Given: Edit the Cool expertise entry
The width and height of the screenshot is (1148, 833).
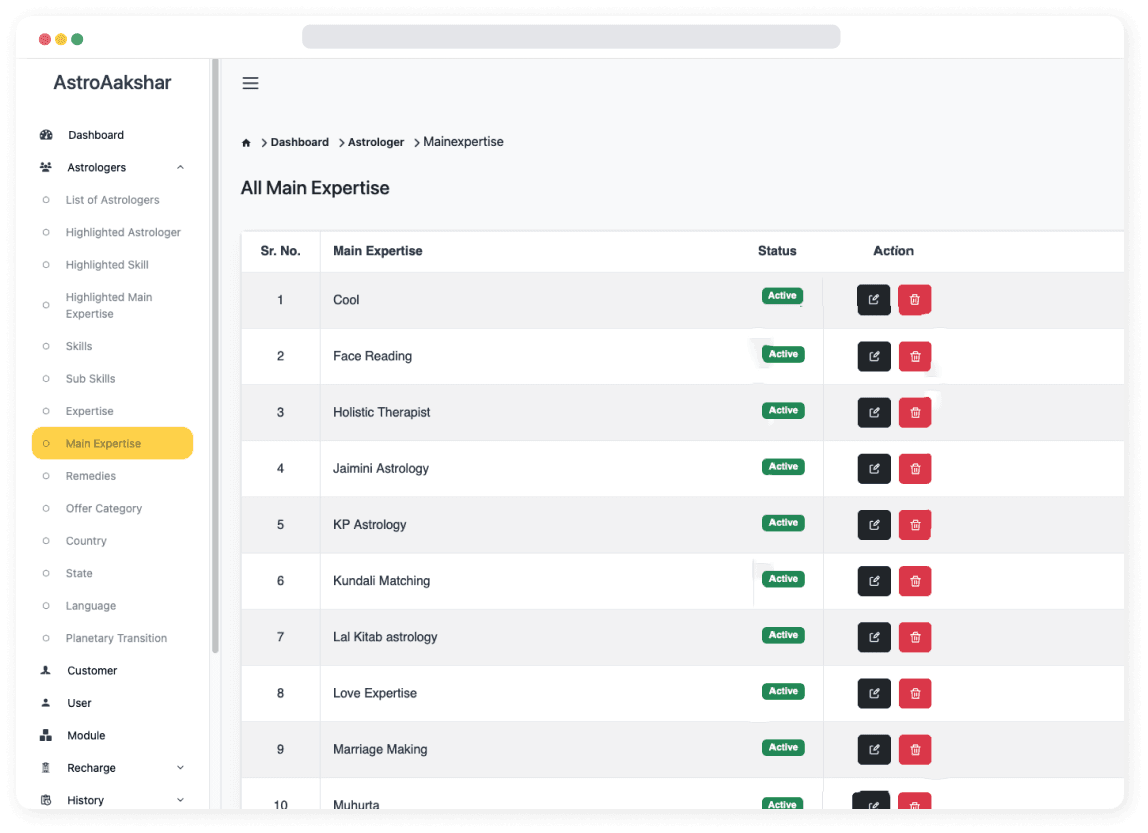Looking at the screenshot, I should 872,299.
